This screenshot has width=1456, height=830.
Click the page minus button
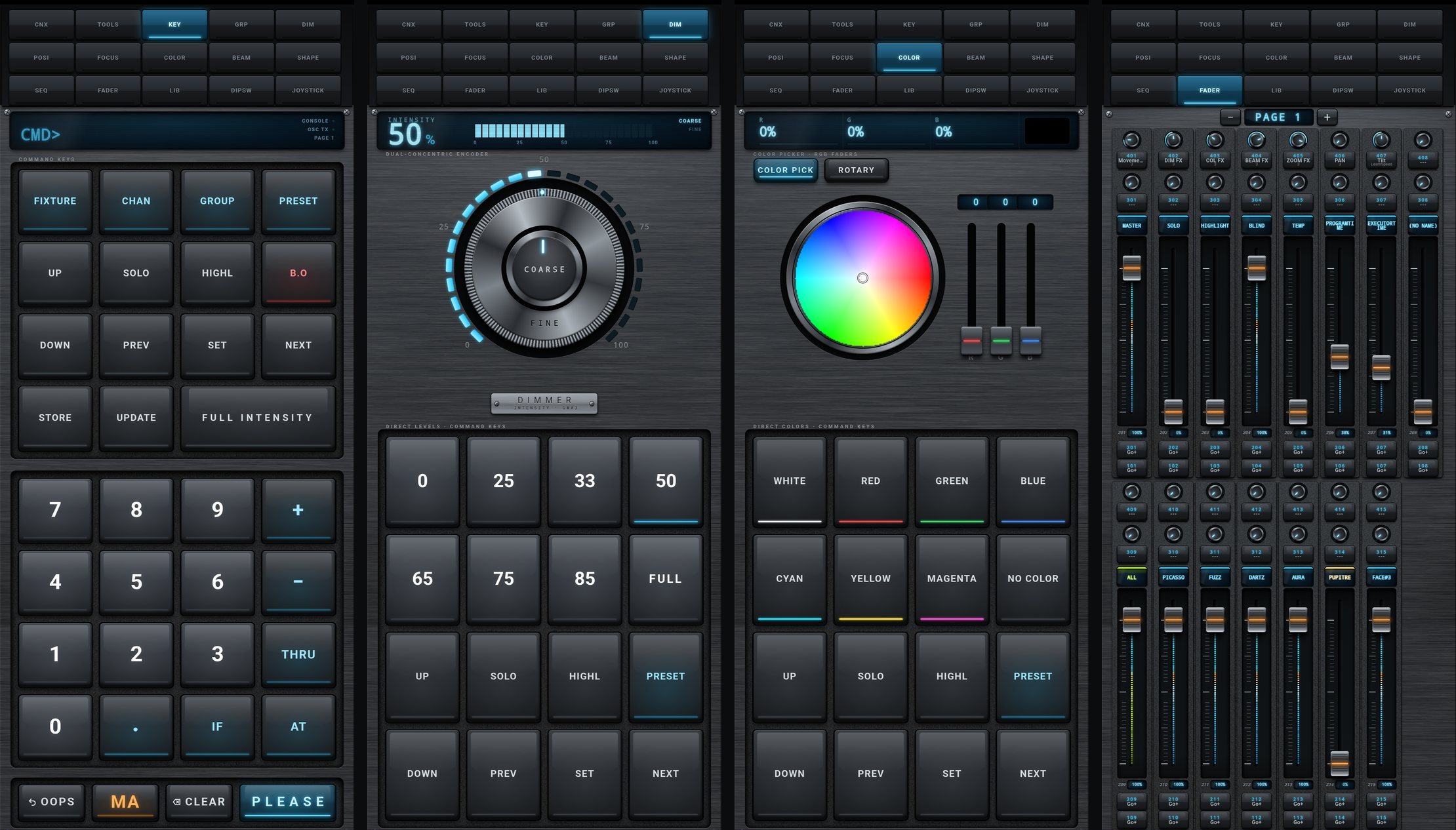point(1230,117)
